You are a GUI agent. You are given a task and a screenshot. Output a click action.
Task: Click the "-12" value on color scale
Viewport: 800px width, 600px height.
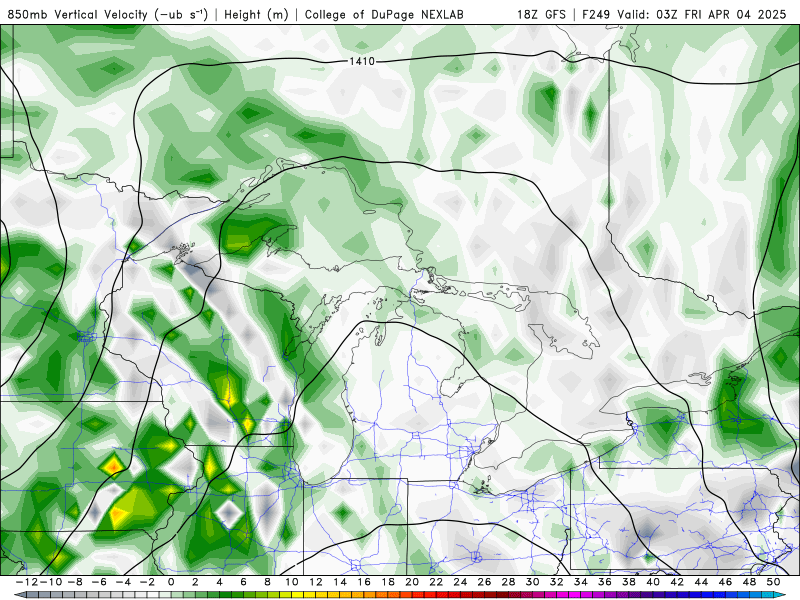point(27,582)
